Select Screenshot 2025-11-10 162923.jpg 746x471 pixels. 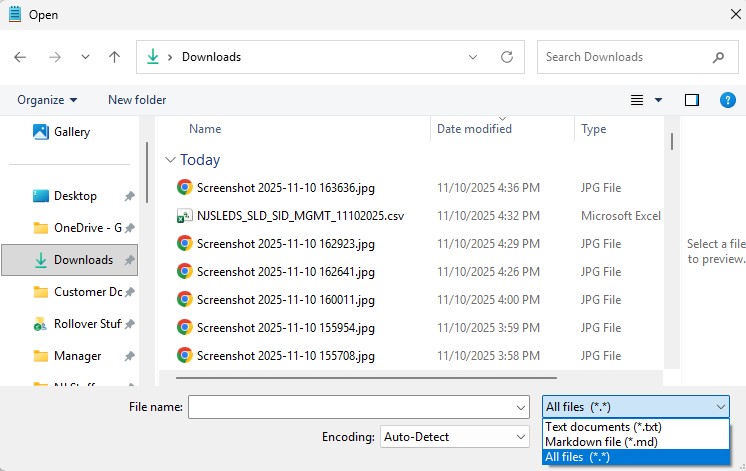point(285,244)
